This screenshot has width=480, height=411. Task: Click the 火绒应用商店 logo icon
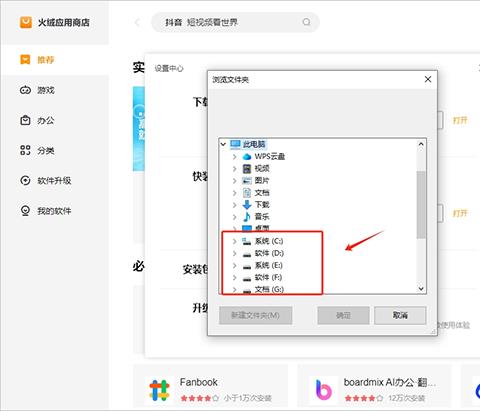point(26,22)
